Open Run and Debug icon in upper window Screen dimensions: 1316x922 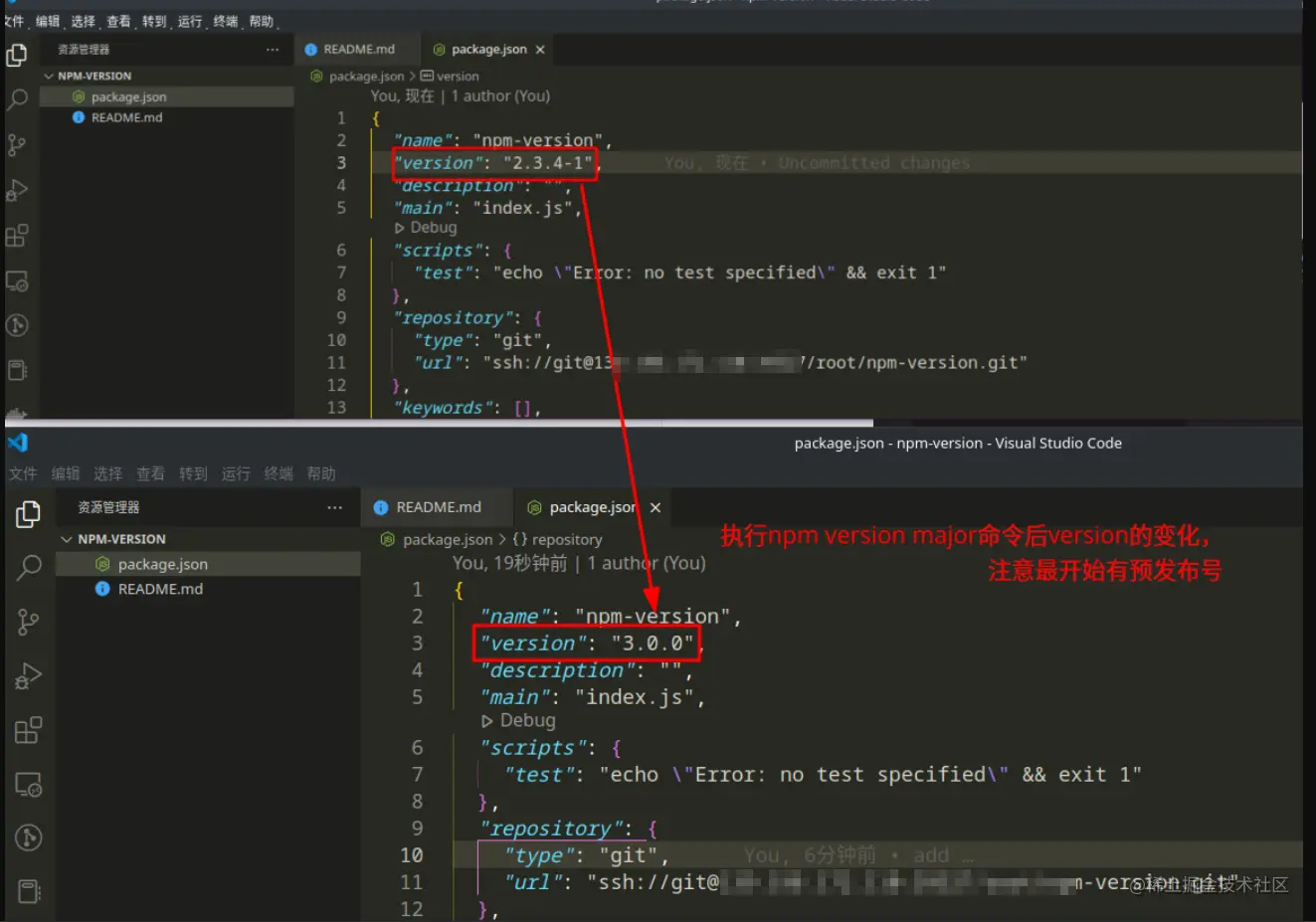point(17,190)
